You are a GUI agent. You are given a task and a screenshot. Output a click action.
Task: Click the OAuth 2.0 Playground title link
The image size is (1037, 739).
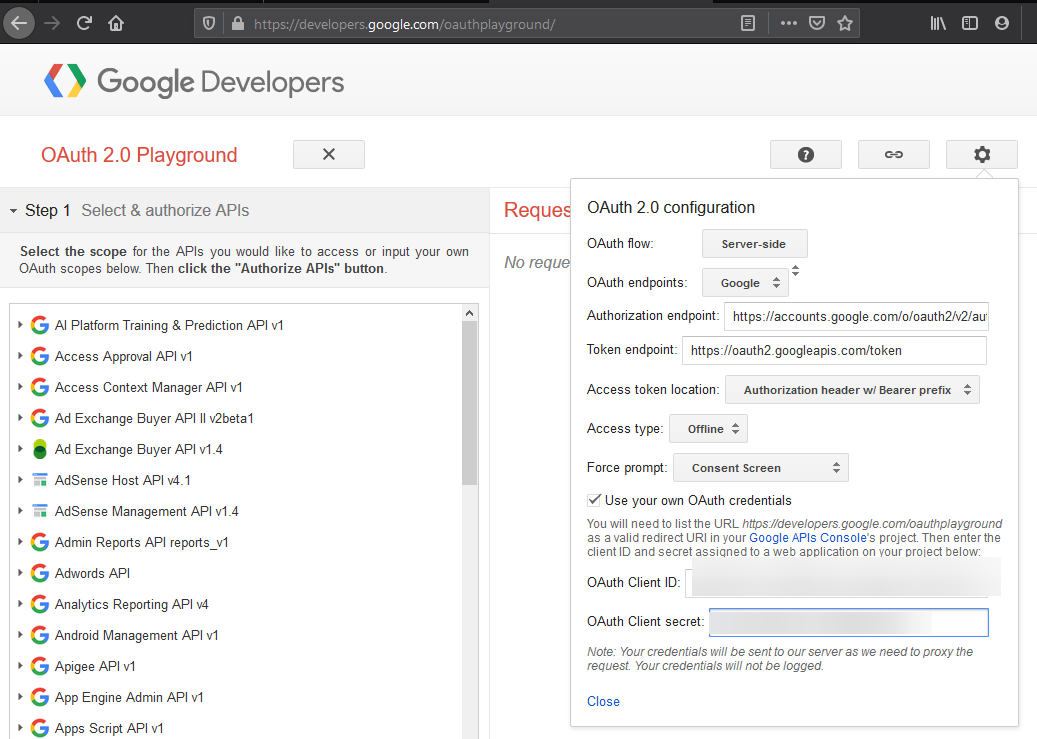pyautogui.click(x=139, y=155)
